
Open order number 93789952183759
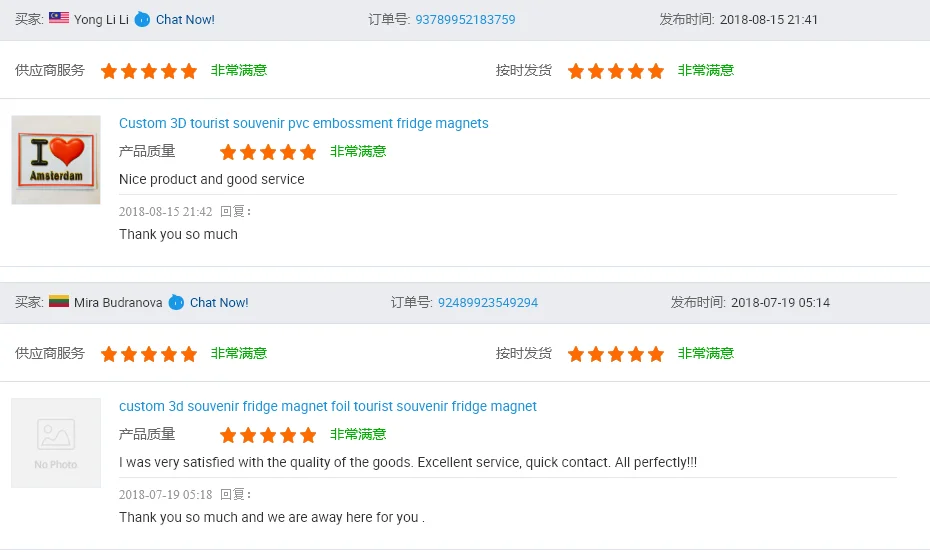pyautogui.click(x=465, y=19)
